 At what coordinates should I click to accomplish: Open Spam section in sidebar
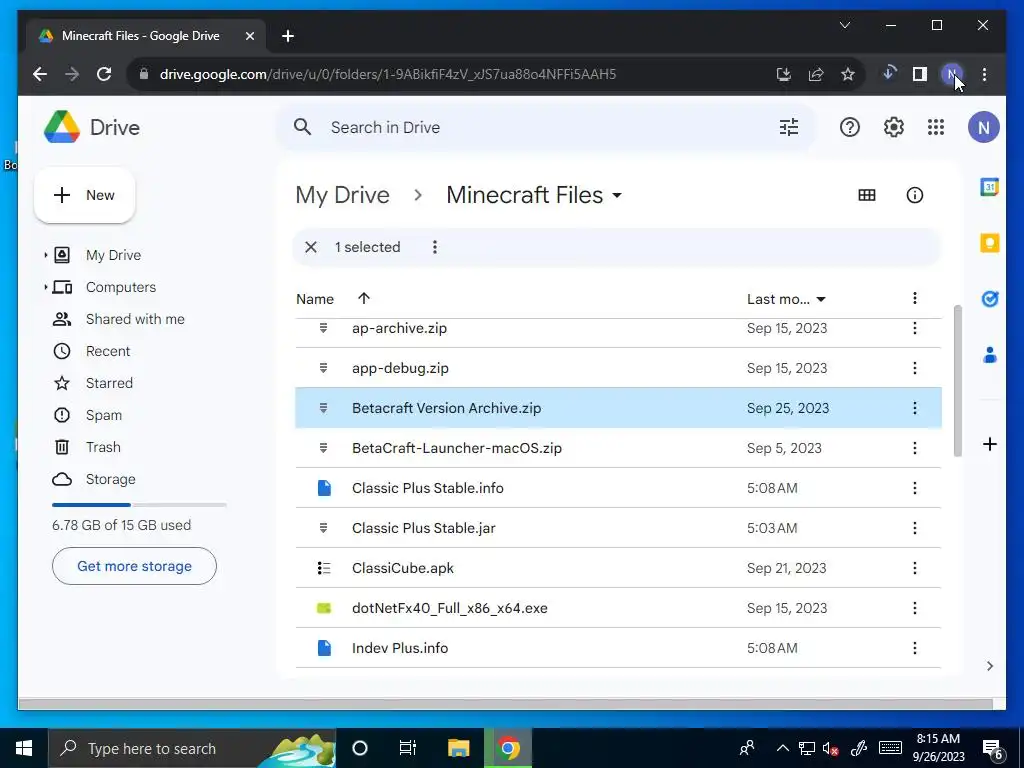[x=103, y=415]
